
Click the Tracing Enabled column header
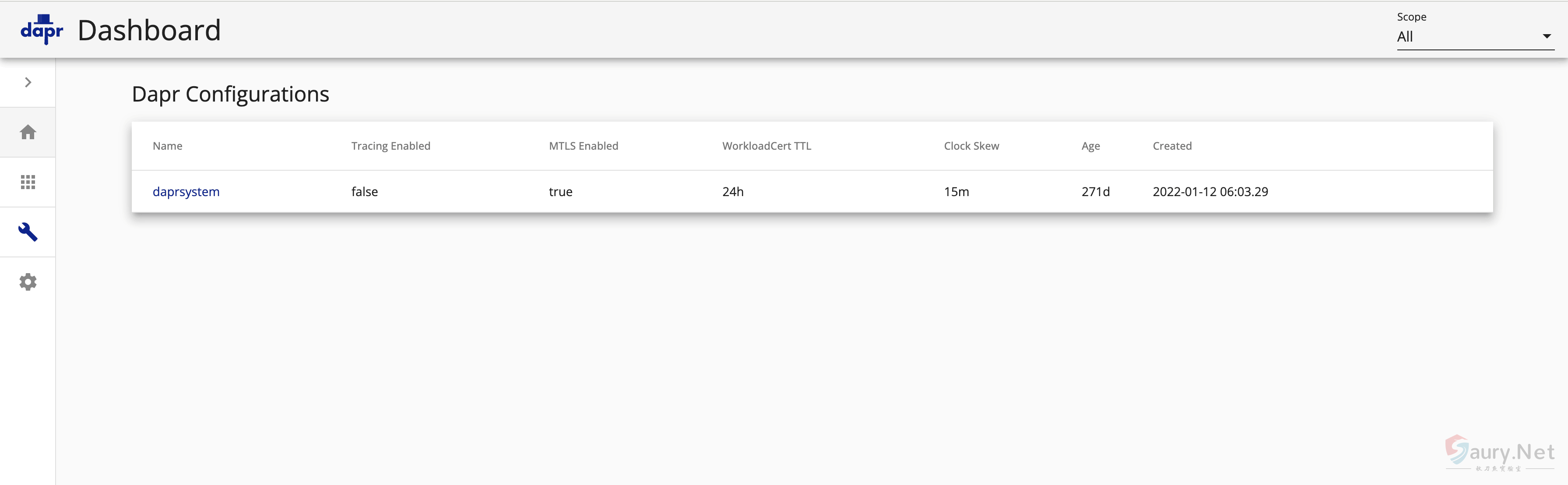pyautogui.click(x=391, y=146)
